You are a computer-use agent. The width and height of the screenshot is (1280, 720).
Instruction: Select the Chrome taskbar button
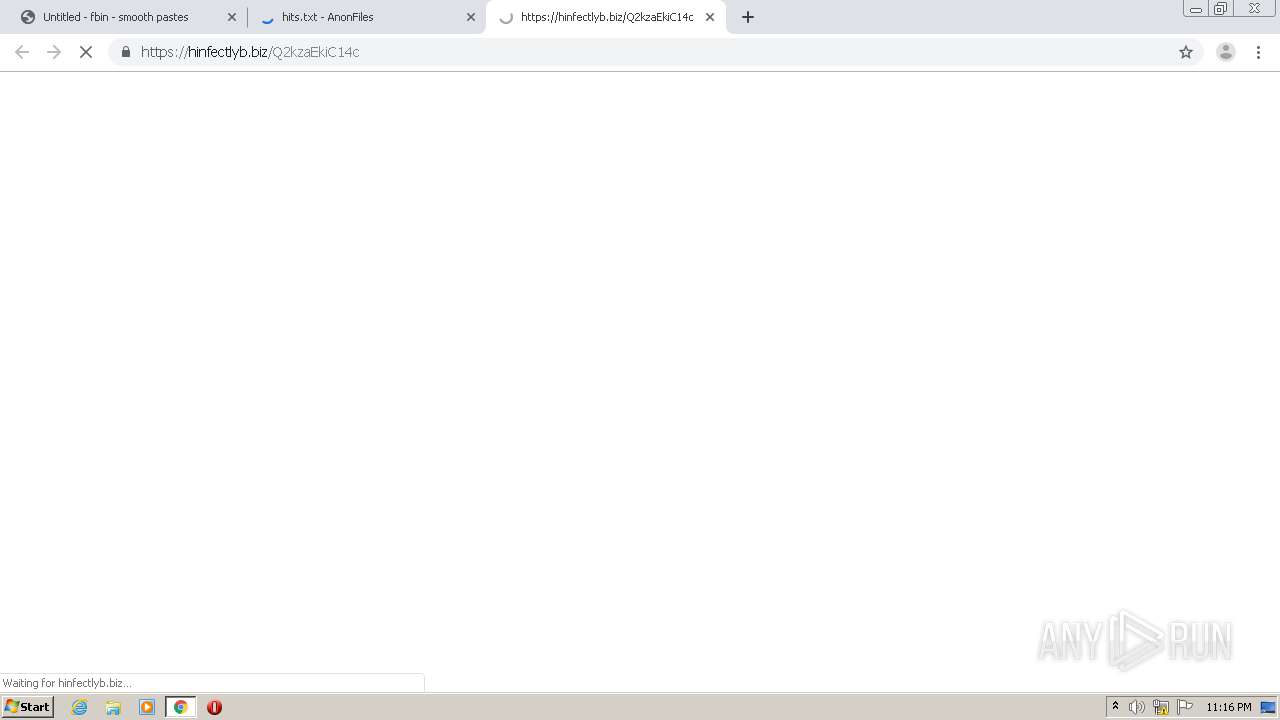(x=181, y=707)
